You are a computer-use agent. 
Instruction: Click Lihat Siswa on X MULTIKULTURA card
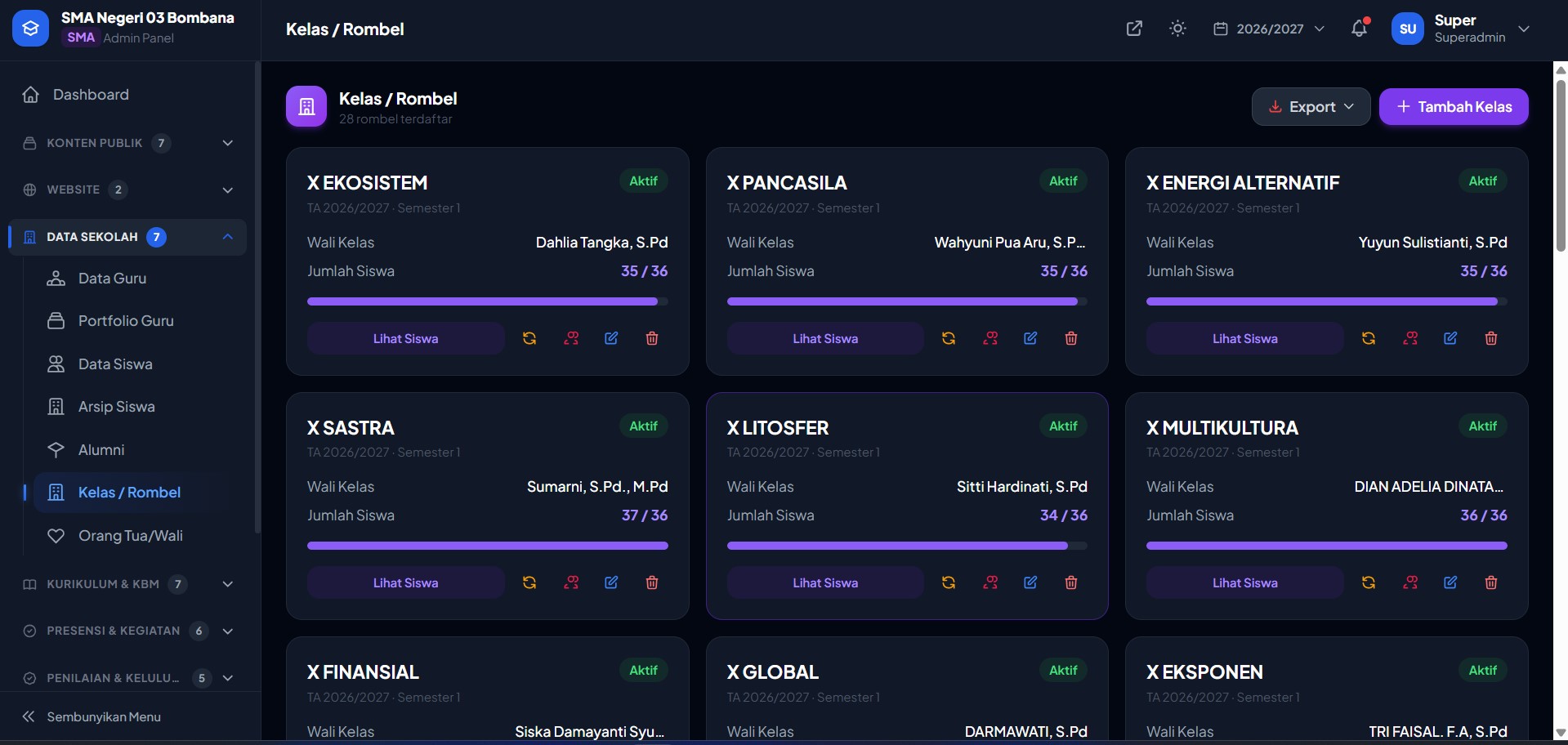coord(1244,582)
